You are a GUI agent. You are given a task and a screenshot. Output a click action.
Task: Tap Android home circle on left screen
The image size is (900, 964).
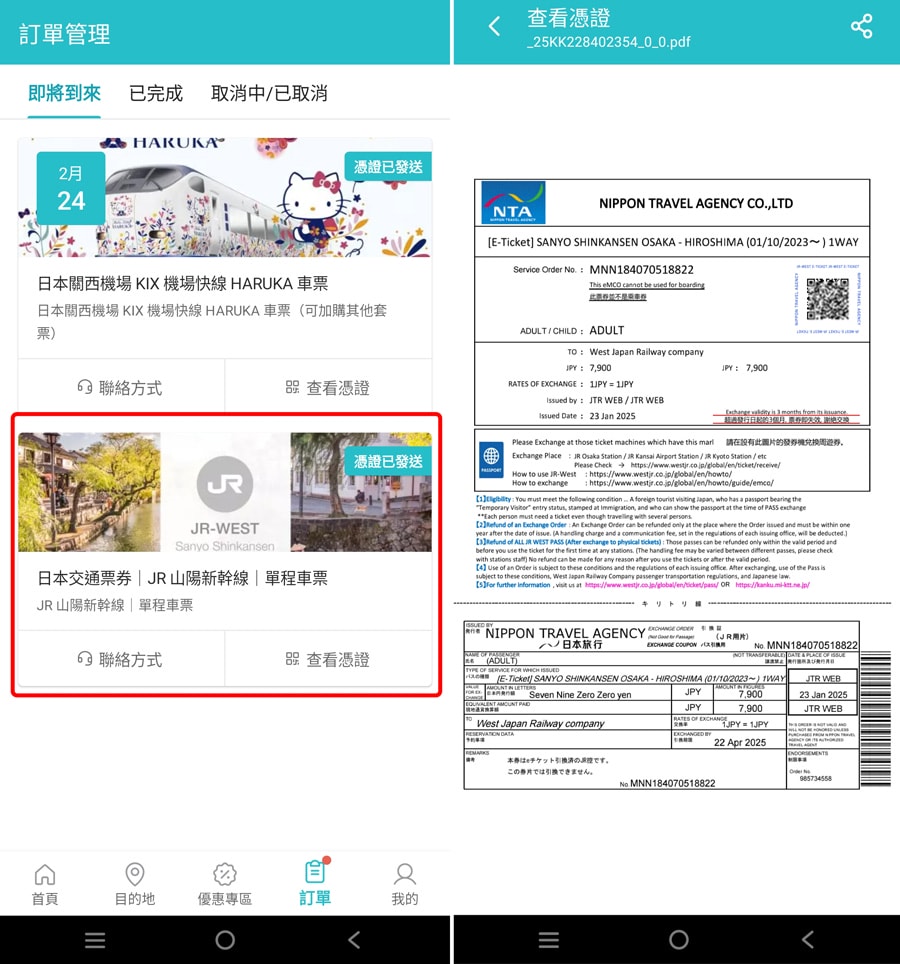click(x=225, y=939)
